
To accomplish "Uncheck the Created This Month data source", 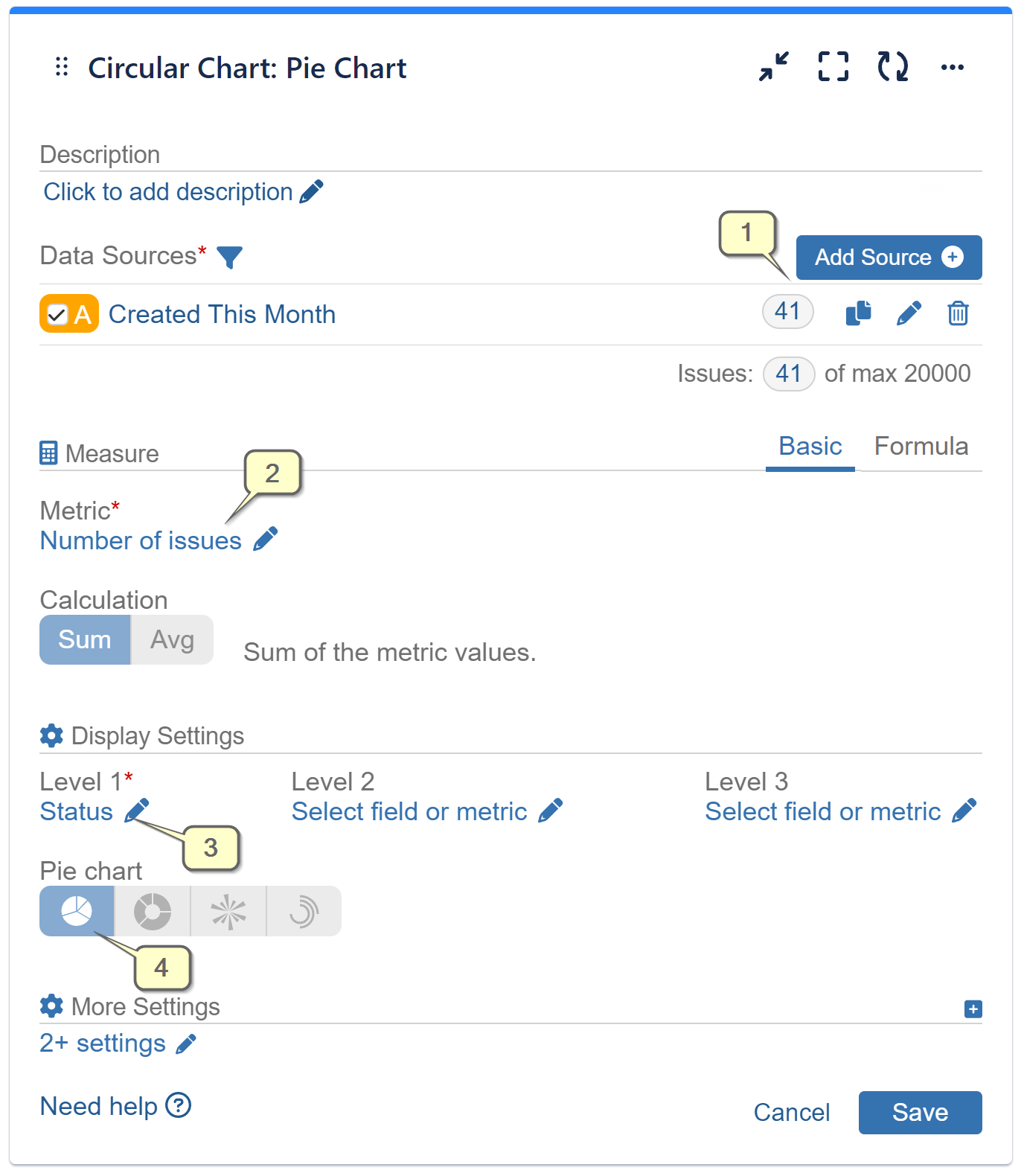I will (56, 313).
